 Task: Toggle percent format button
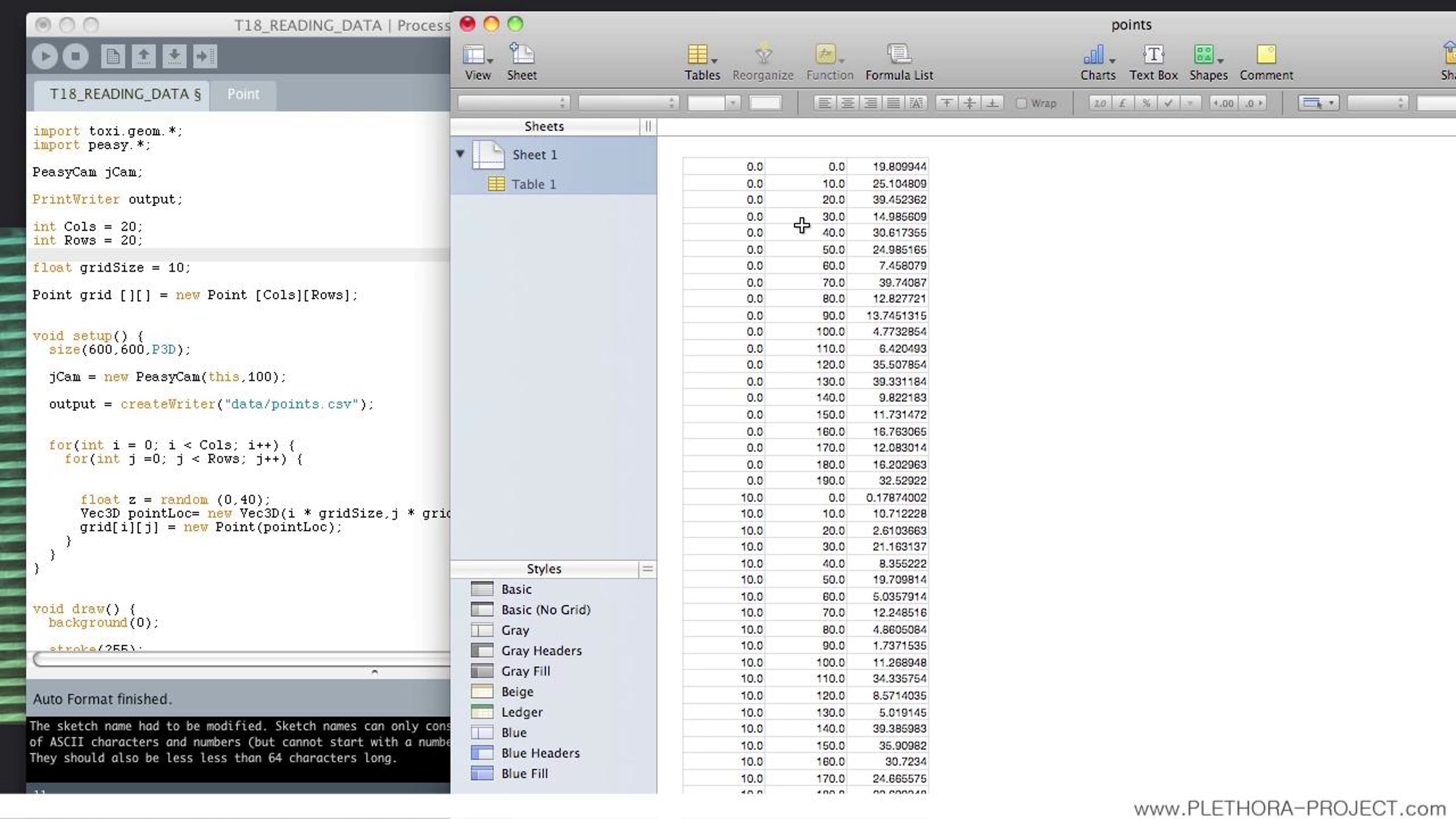click(1145, 103)
